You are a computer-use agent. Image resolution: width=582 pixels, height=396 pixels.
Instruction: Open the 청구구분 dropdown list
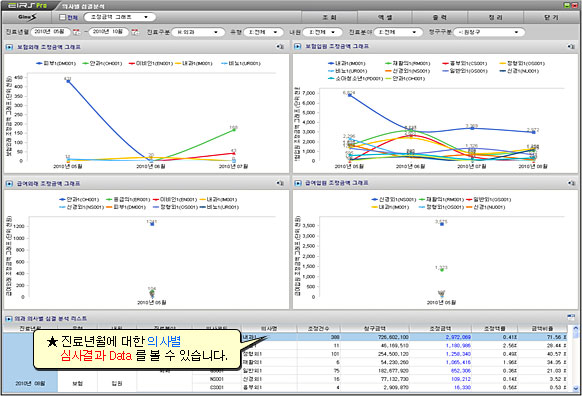pyautogui.click(x=489, y=32)
